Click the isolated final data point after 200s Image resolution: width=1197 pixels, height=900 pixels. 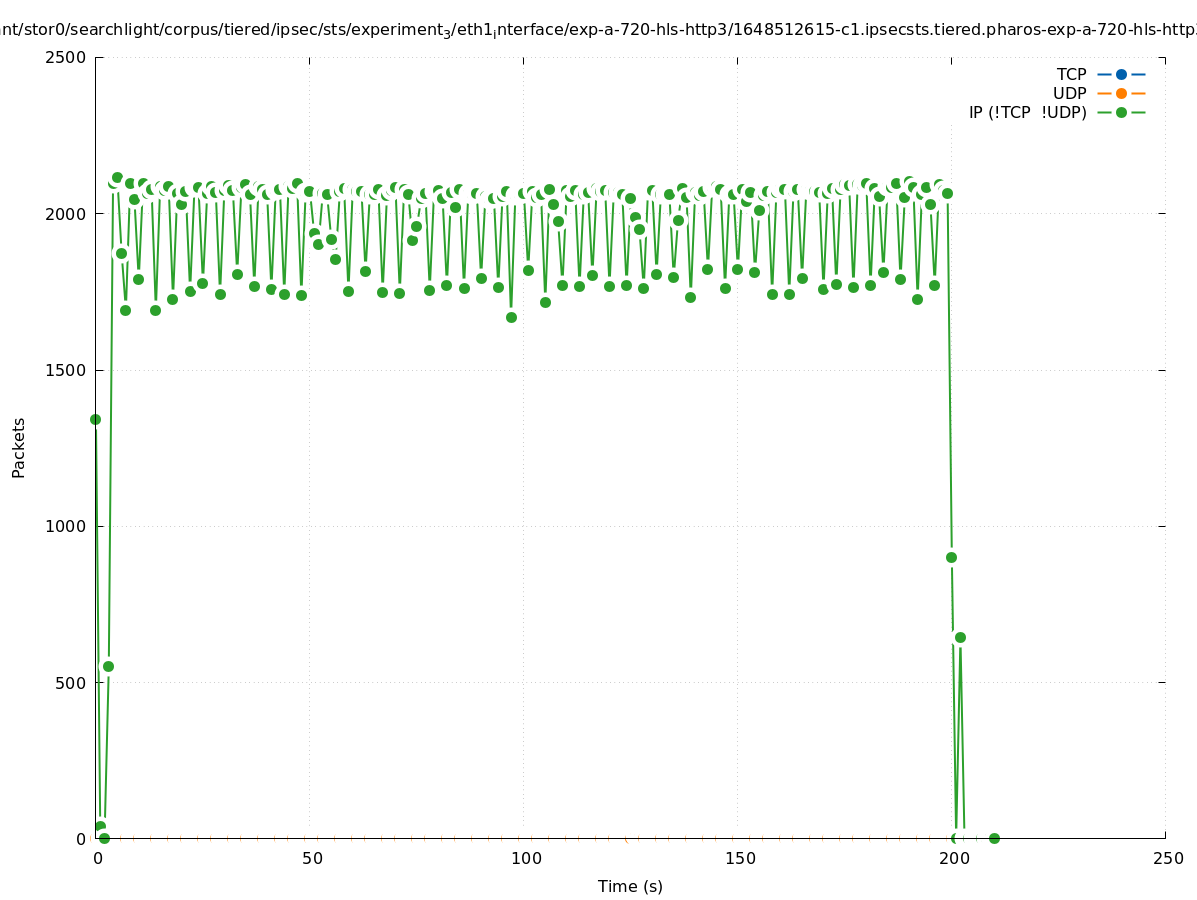[994, 838]
